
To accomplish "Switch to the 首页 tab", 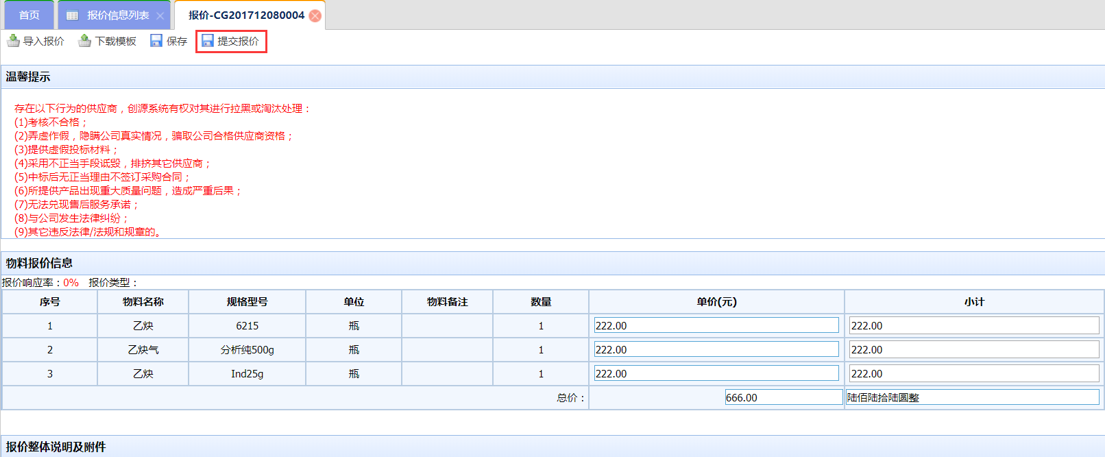I will [30, 16].
